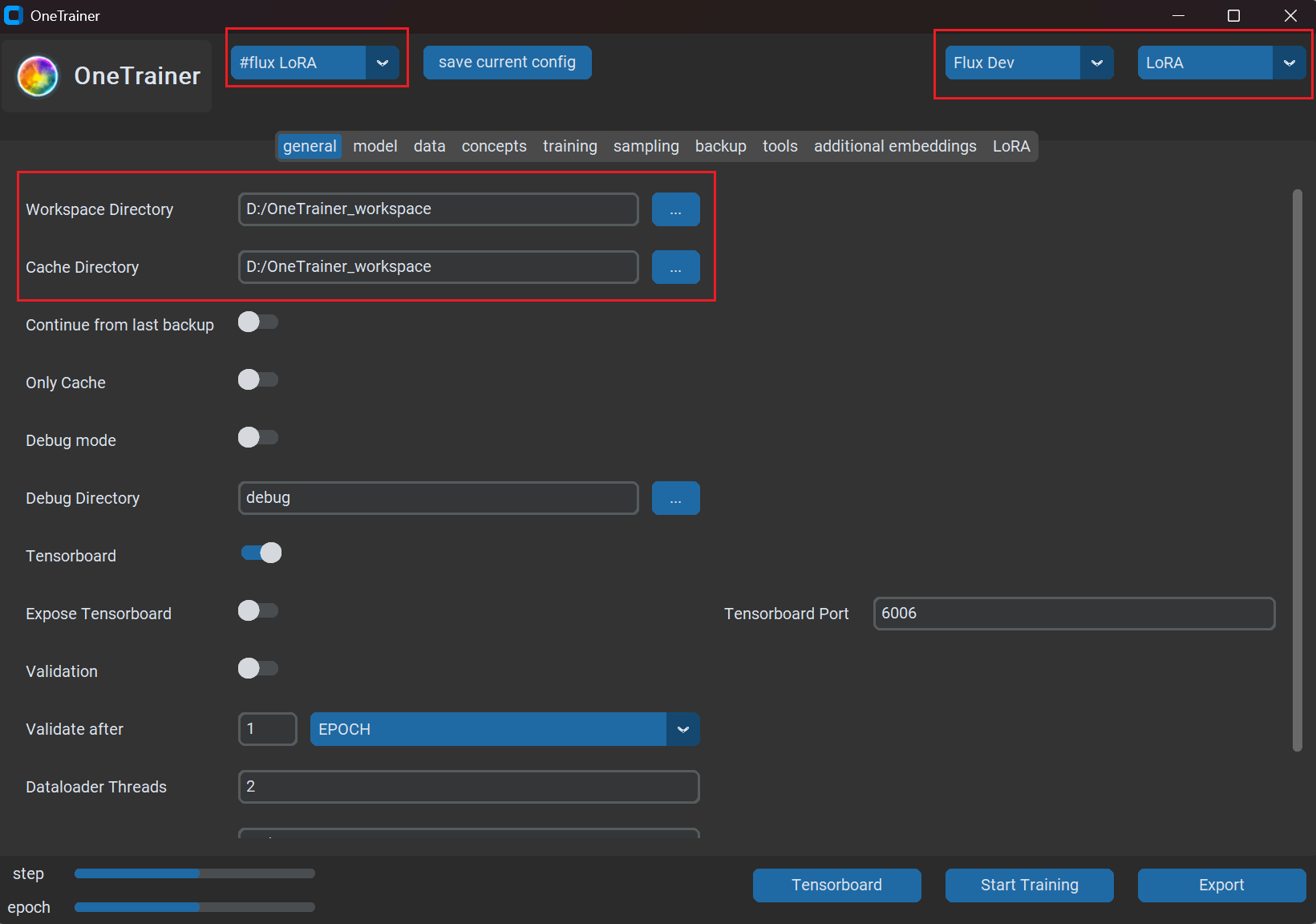Browse for the Debug Directory folder

point(675,498)
